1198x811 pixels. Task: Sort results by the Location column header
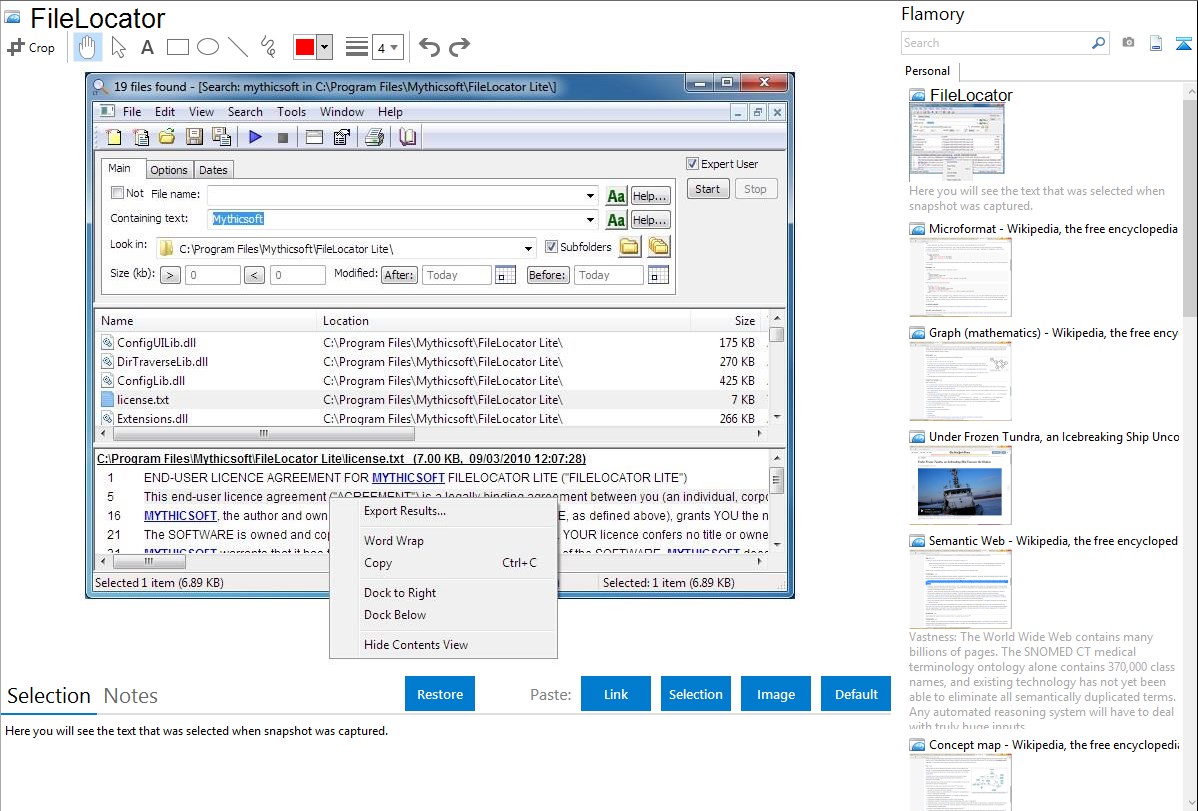coord(503,321)
